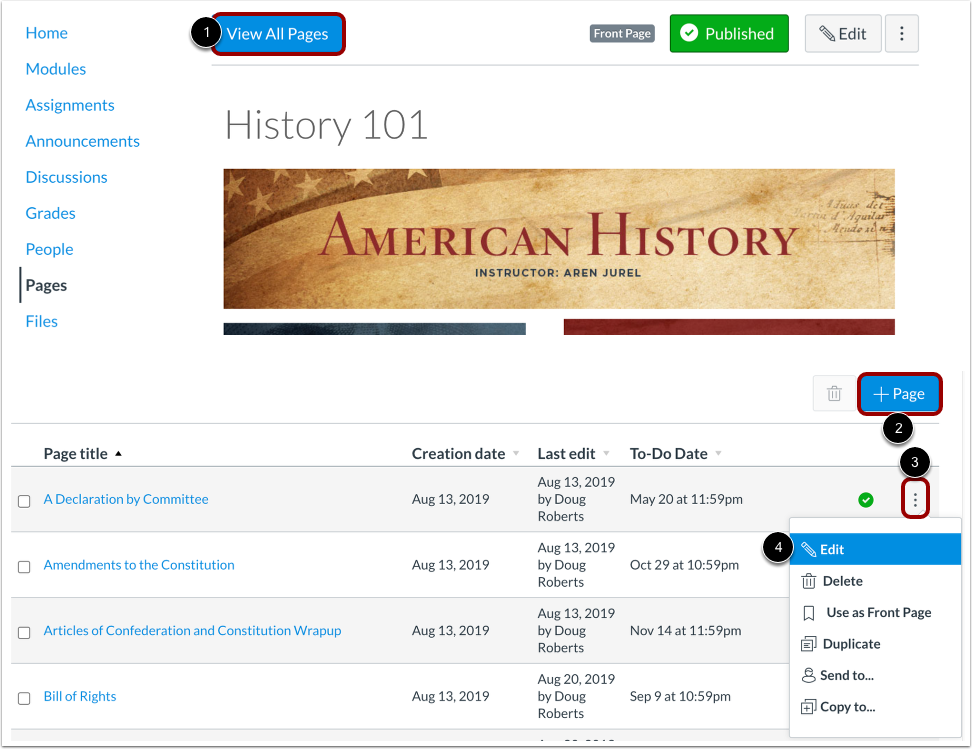Open Modules in course navigation

coord(56,69)
